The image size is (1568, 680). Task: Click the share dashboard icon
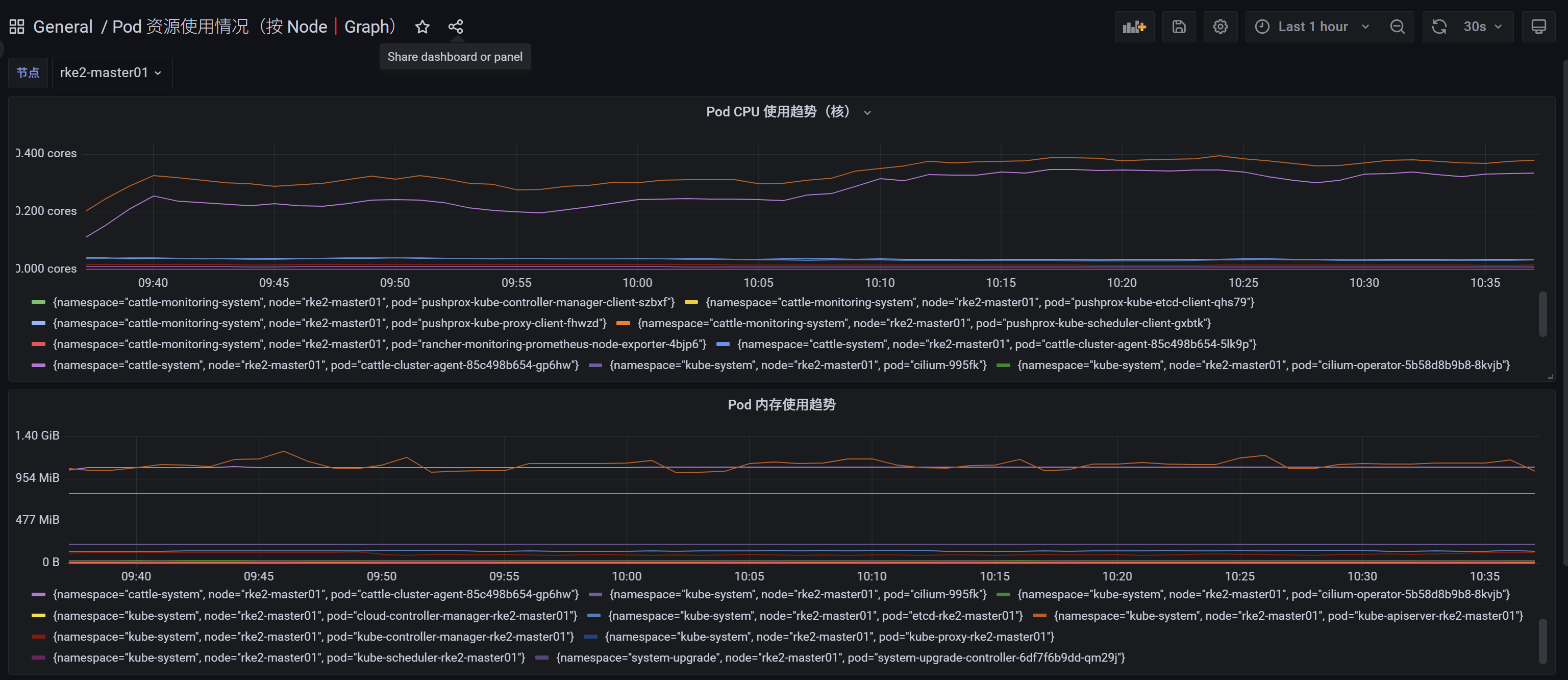(x=455, y=27)
